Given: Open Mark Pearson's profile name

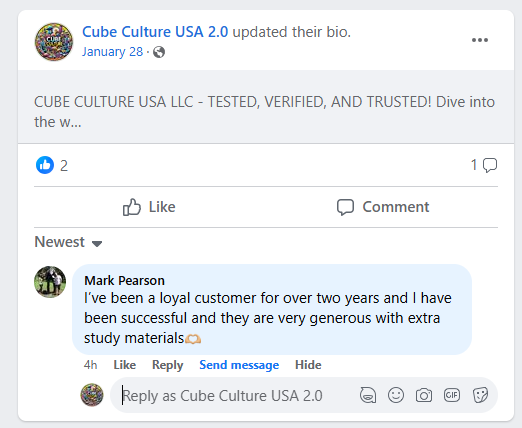Looking at the screenshot, I should [124, 280].
